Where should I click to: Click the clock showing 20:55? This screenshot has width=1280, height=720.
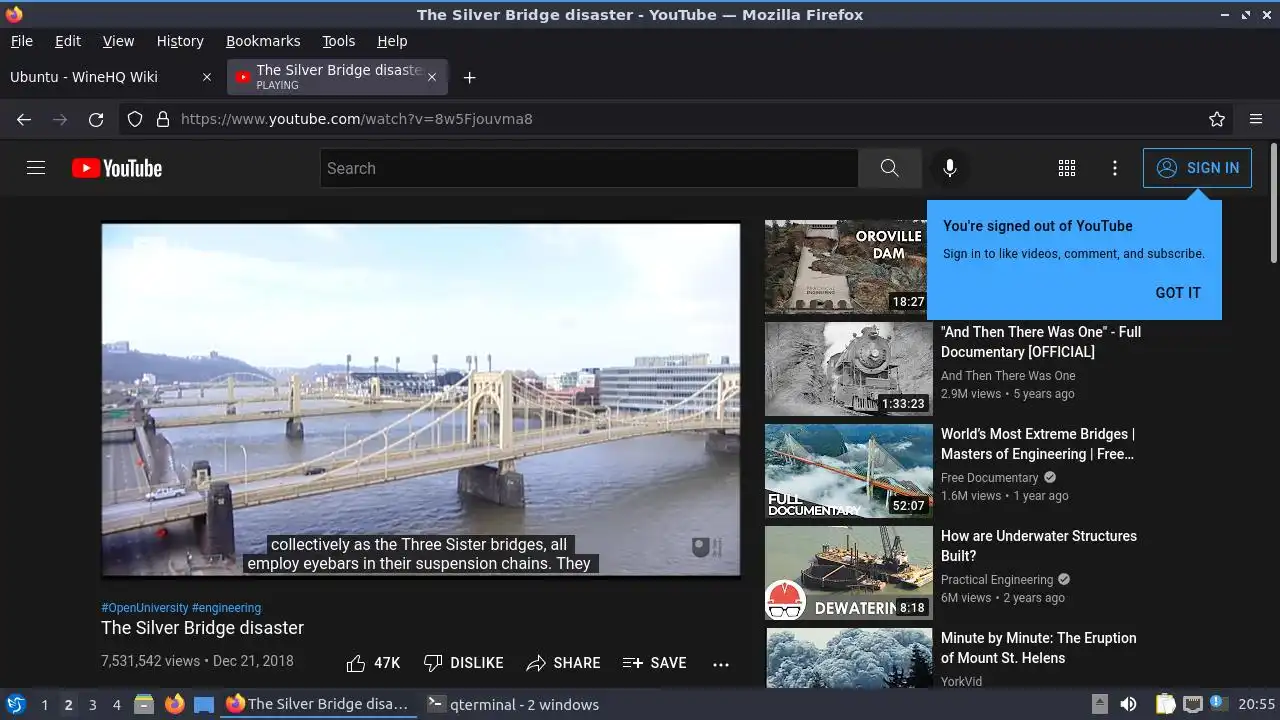[1257, 704]
